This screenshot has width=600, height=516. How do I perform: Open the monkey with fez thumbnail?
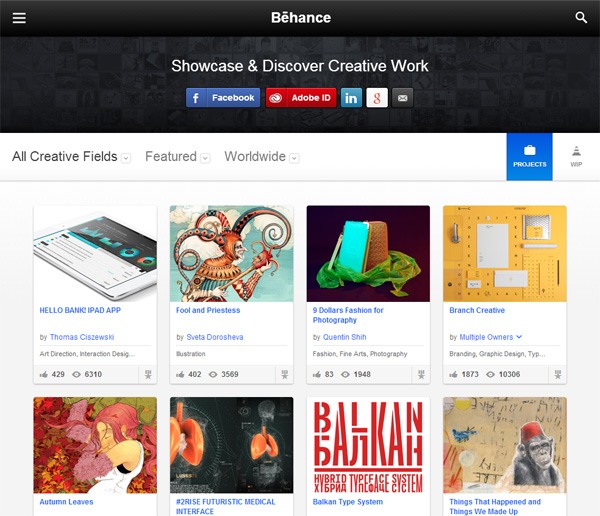505,445
